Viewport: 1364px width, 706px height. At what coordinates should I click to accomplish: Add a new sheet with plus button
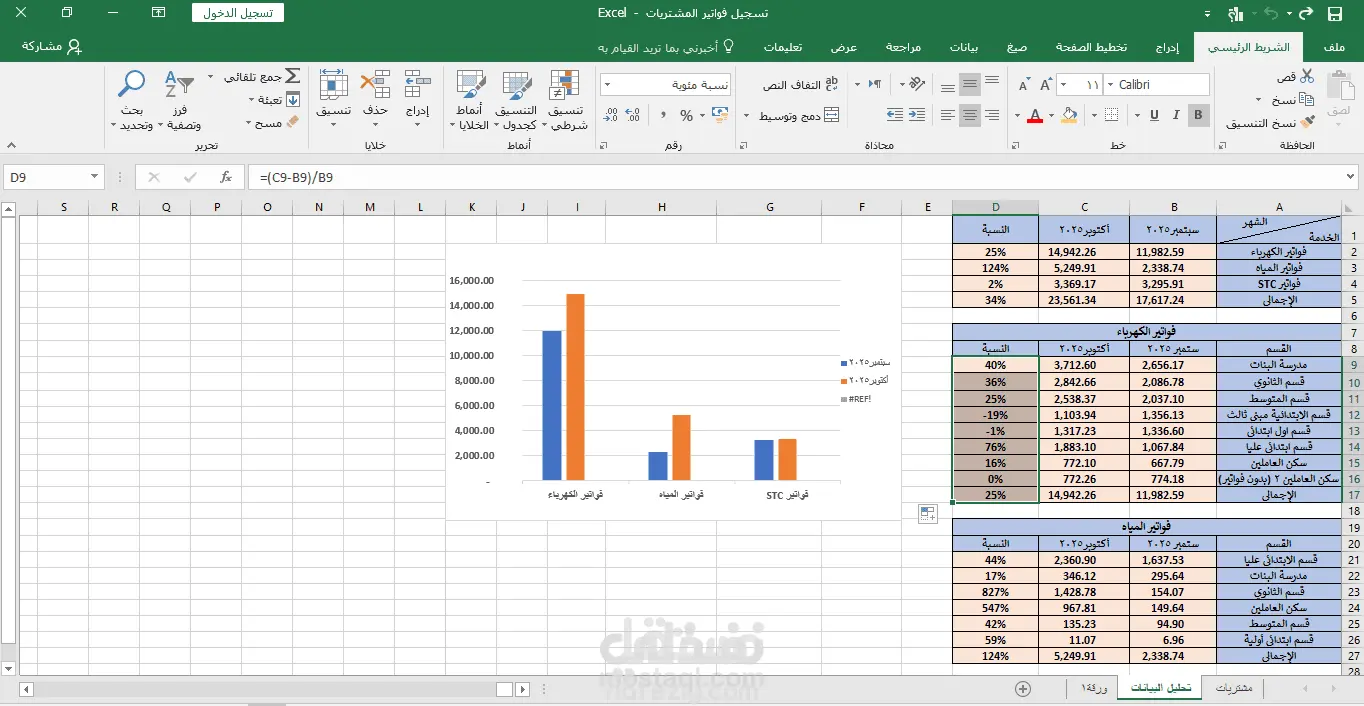coord(1023,688)
